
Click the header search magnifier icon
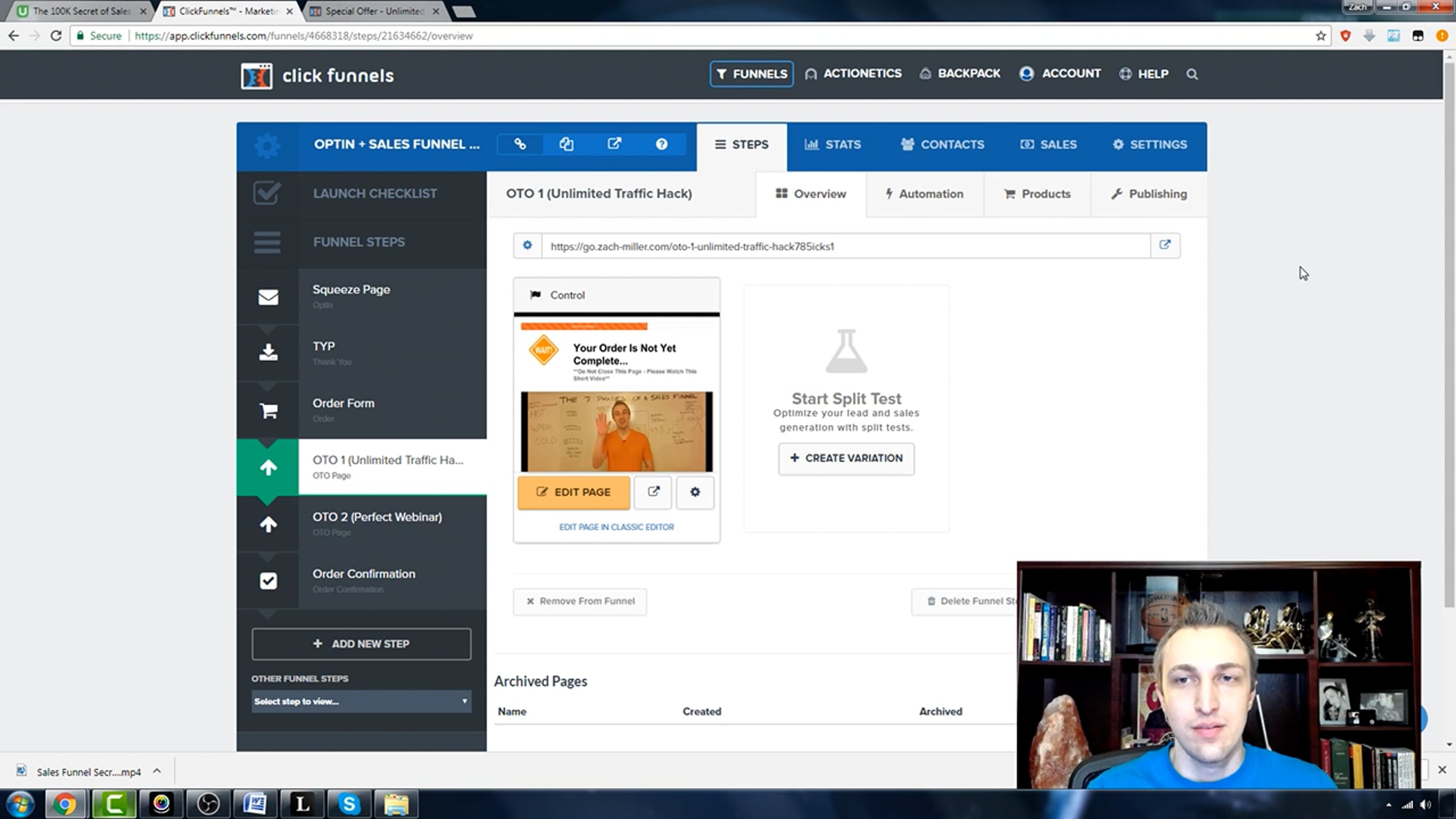[1191, 74]
